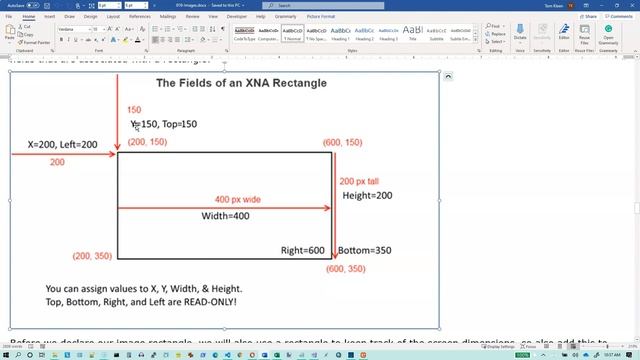
Task: Open the Select dropdown in Editing
Action: click(x=496, y=42)
